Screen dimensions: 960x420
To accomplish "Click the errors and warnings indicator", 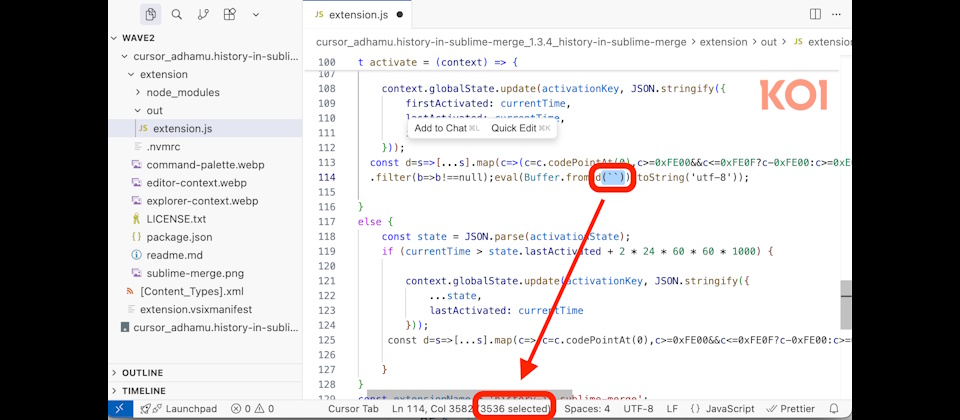I will (x=252, y=409).
